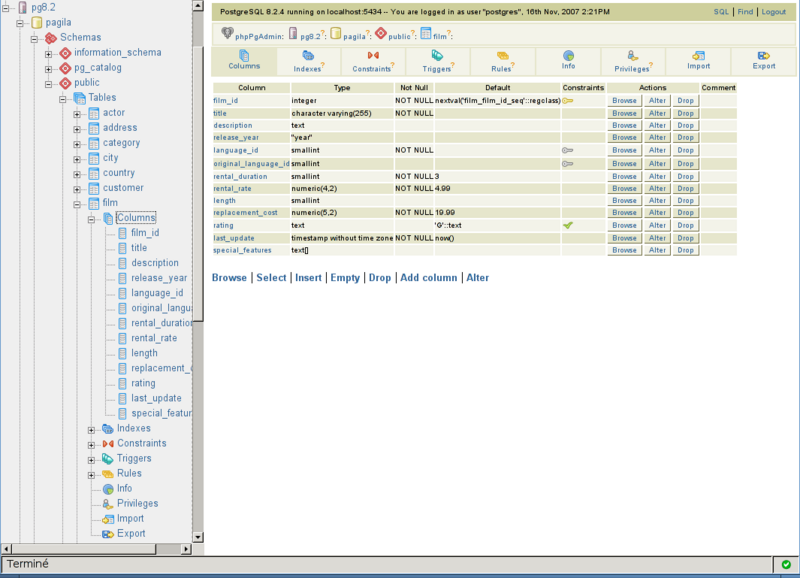Click the sidebar horizontal scrollbar right arrow
This screenshot has width=800, height=578.
coord(197,549)
